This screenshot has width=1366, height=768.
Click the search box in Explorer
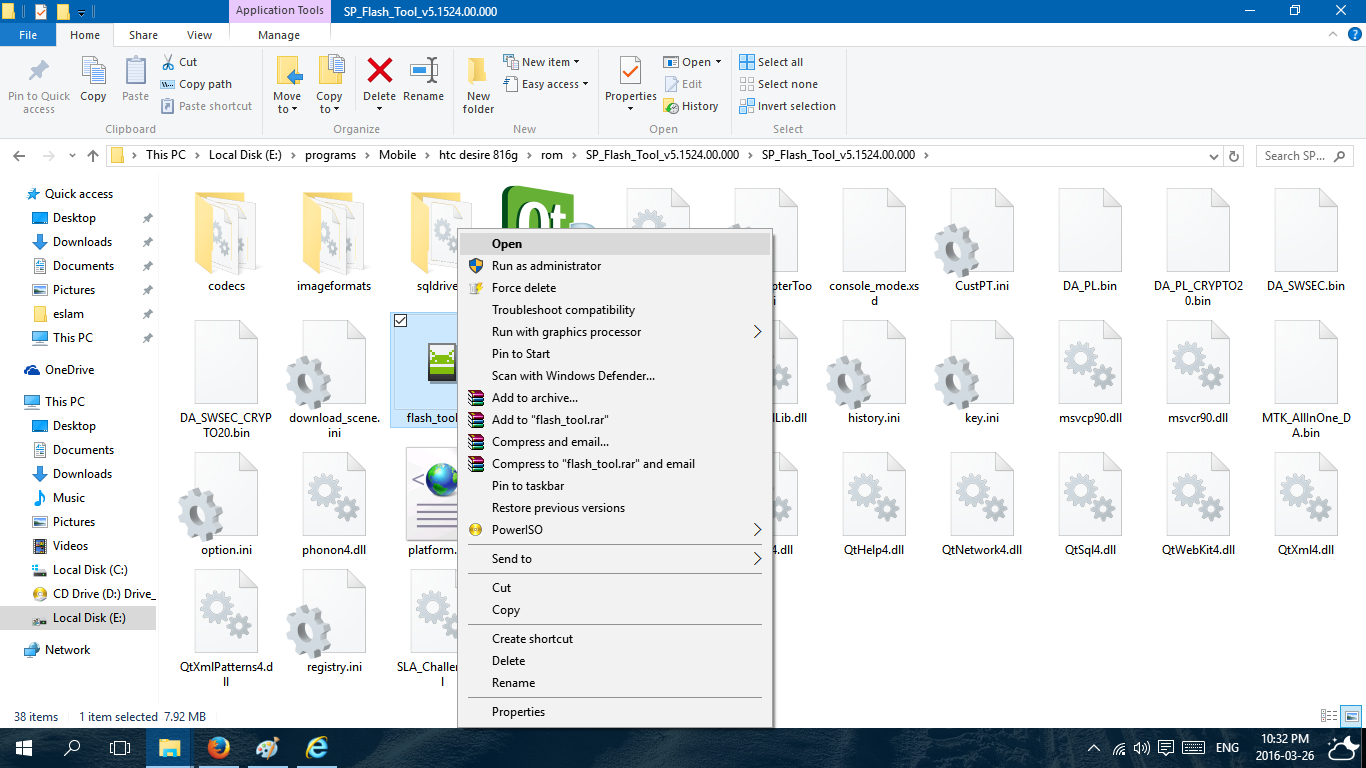click(x=1303, y=156)
